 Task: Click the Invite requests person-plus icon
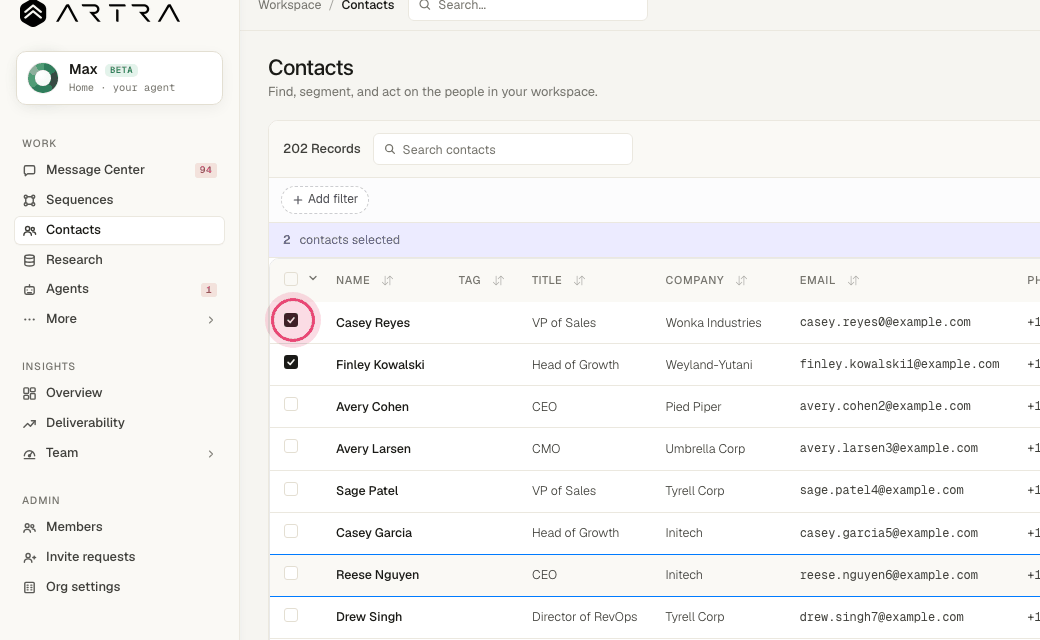point(29,558)
